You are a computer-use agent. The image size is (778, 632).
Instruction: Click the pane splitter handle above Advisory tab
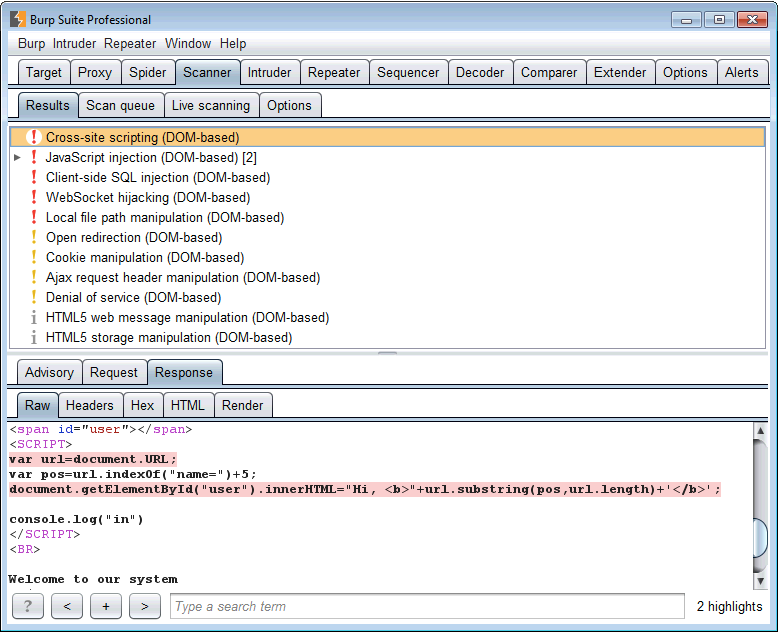point(388,353)
